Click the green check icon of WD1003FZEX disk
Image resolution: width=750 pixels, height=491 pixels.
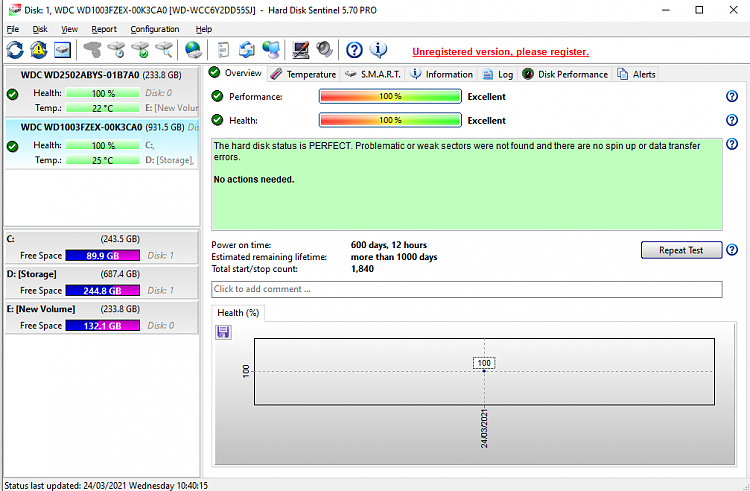13,146
